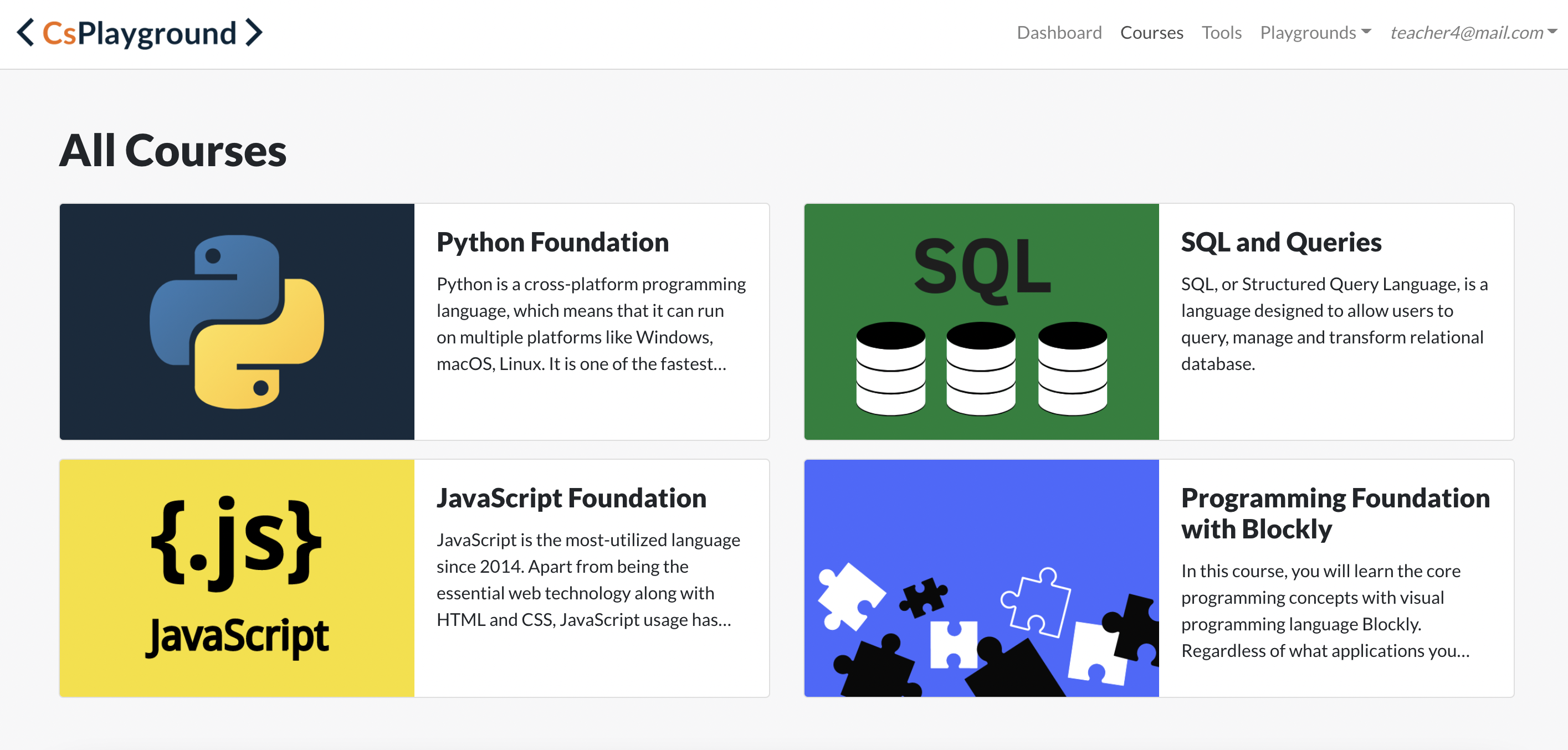Click the caret arrow beside Playgrounds

point(1366,31)
